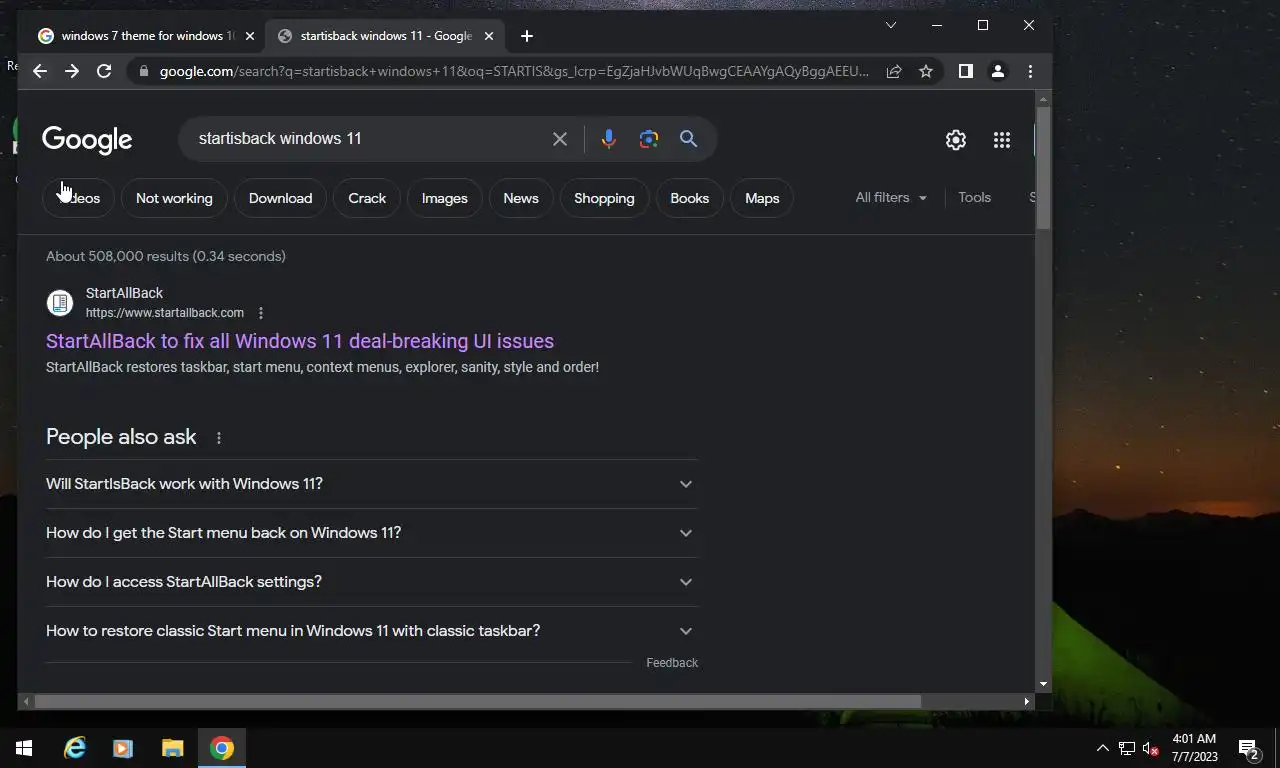Click the vertical scrollbar thumb
This screenshot has height=768, width=1280.
click(x=1044, y=168)
